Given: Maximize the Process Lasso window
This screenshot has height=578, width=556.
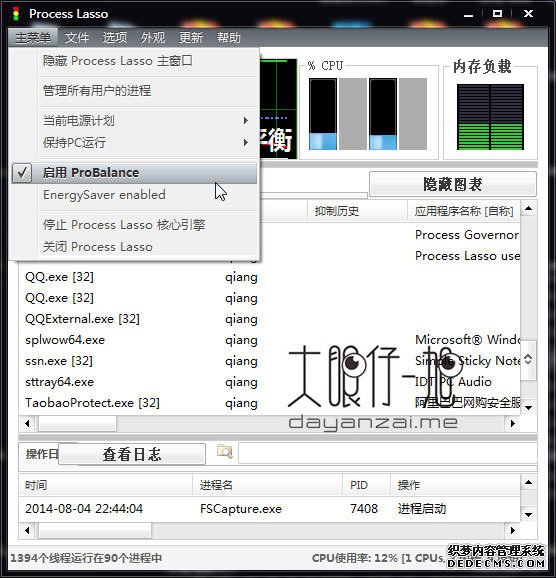Looking at the screenshot, I should (x=497, y=14).
